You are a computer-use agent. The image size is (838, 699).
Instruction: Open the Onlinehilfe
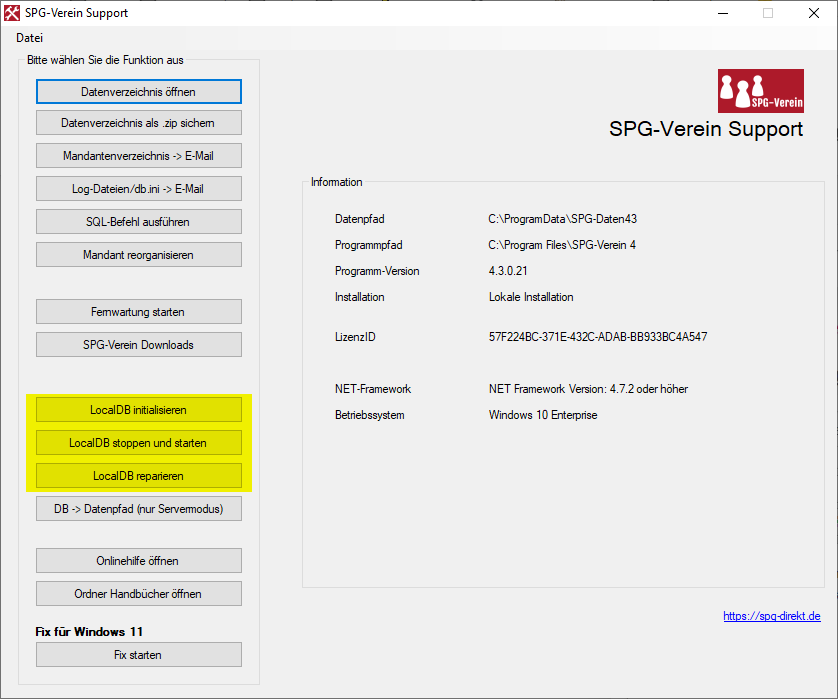click(138, 561)
